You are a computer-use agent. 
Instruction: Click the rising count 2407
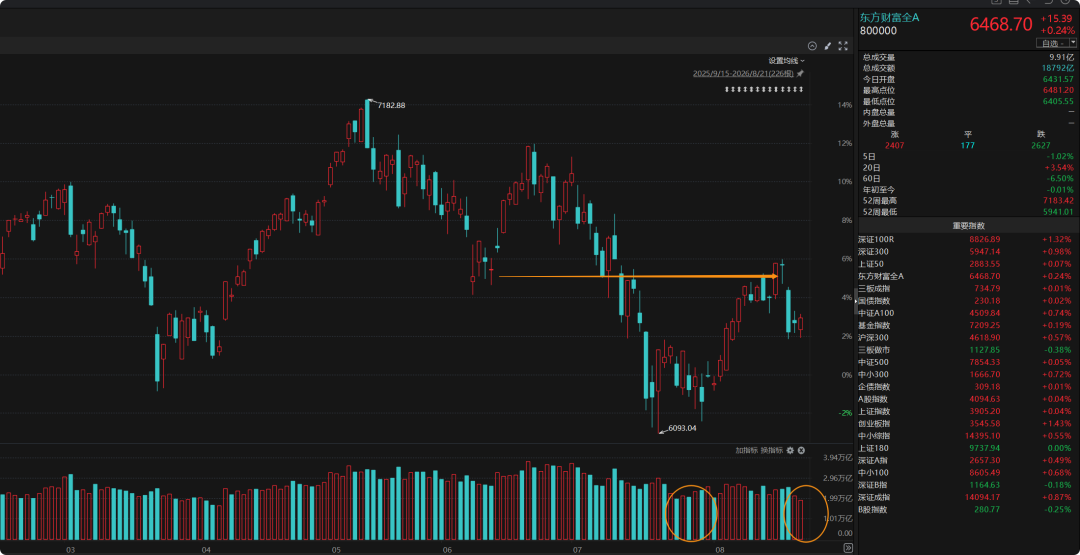click(895, 145)
